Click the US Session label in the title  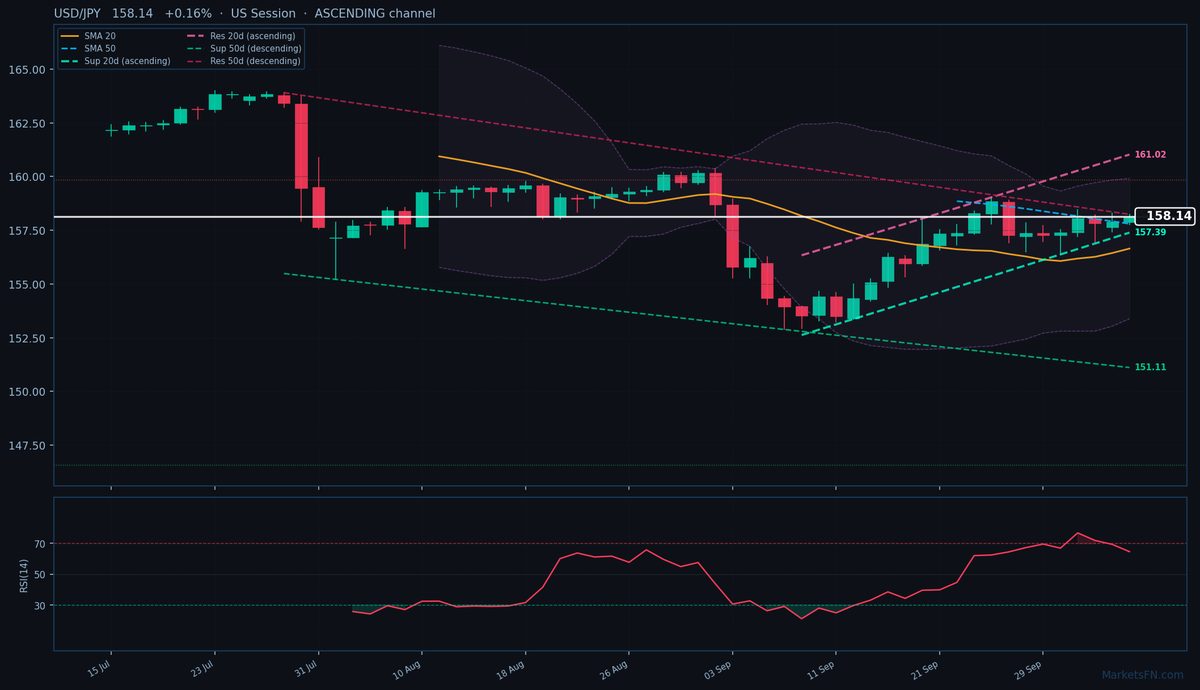click(x=263, y=14)
